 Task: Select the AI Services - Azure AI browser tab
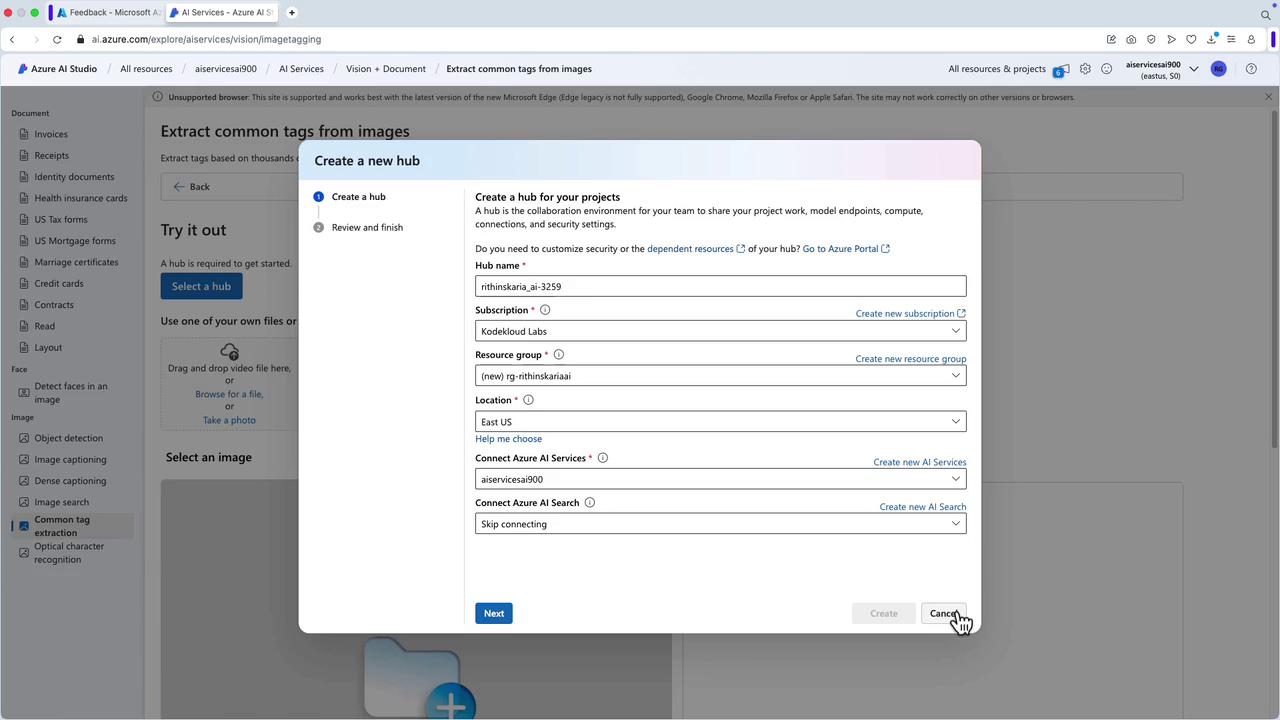(221, 13)
